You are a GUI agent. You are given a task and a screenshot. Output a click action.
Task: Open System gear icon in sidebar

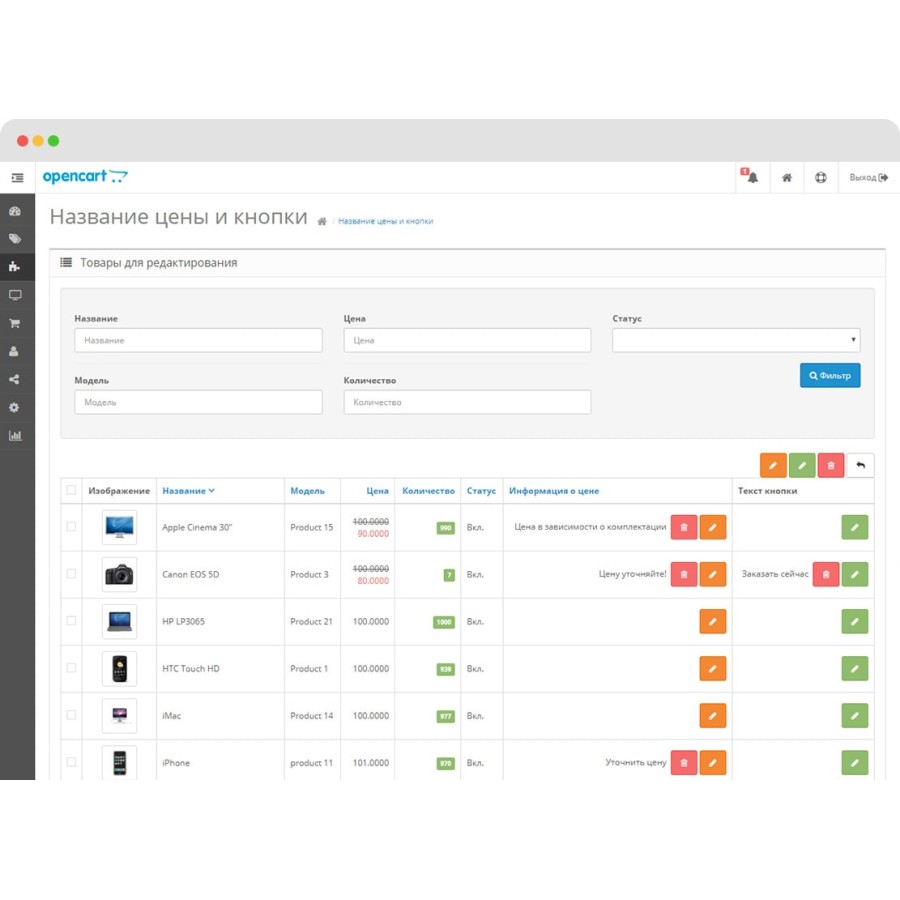point(15,408)
